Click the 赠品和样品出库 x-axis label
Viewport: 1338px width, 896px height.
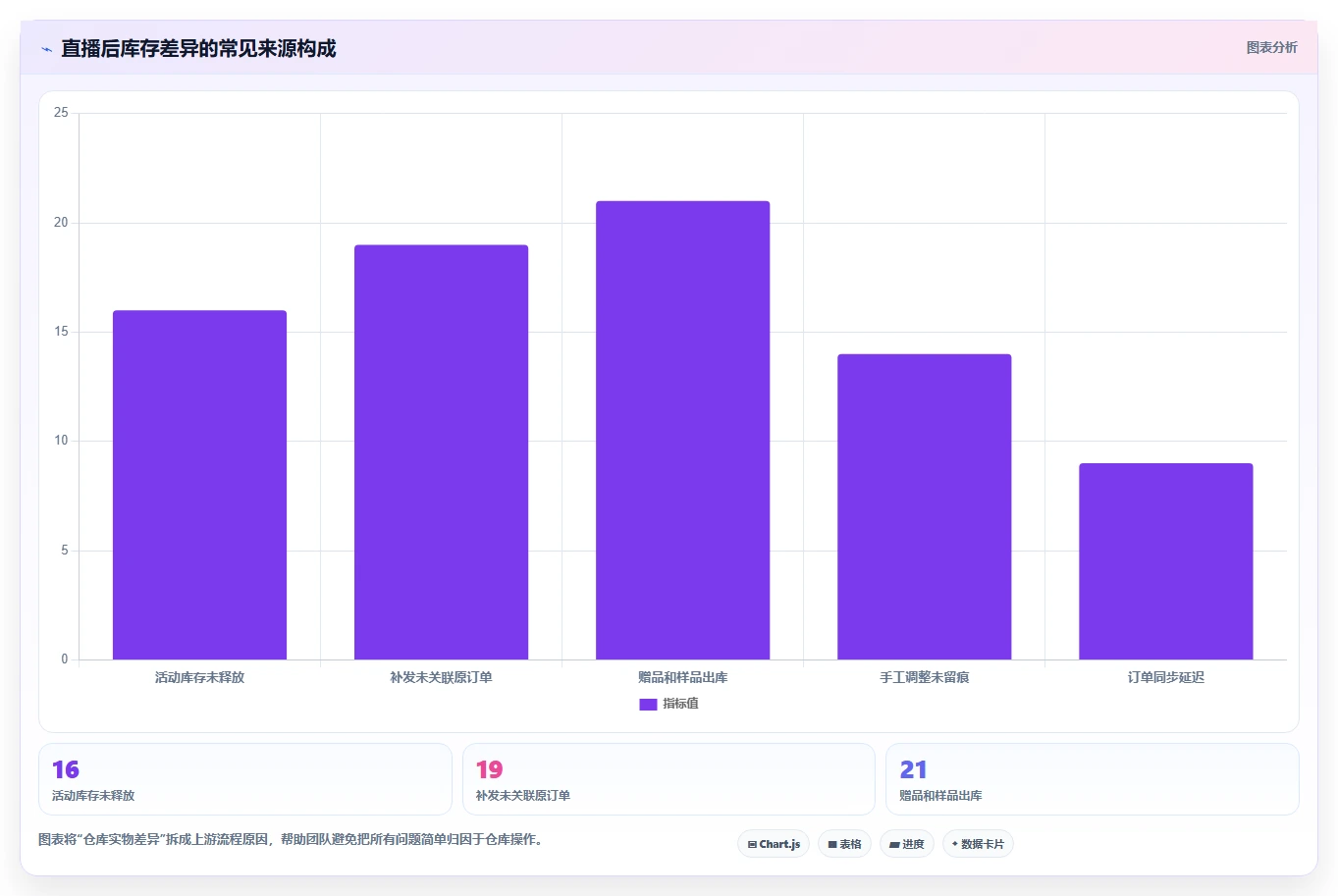click(682, 677)
